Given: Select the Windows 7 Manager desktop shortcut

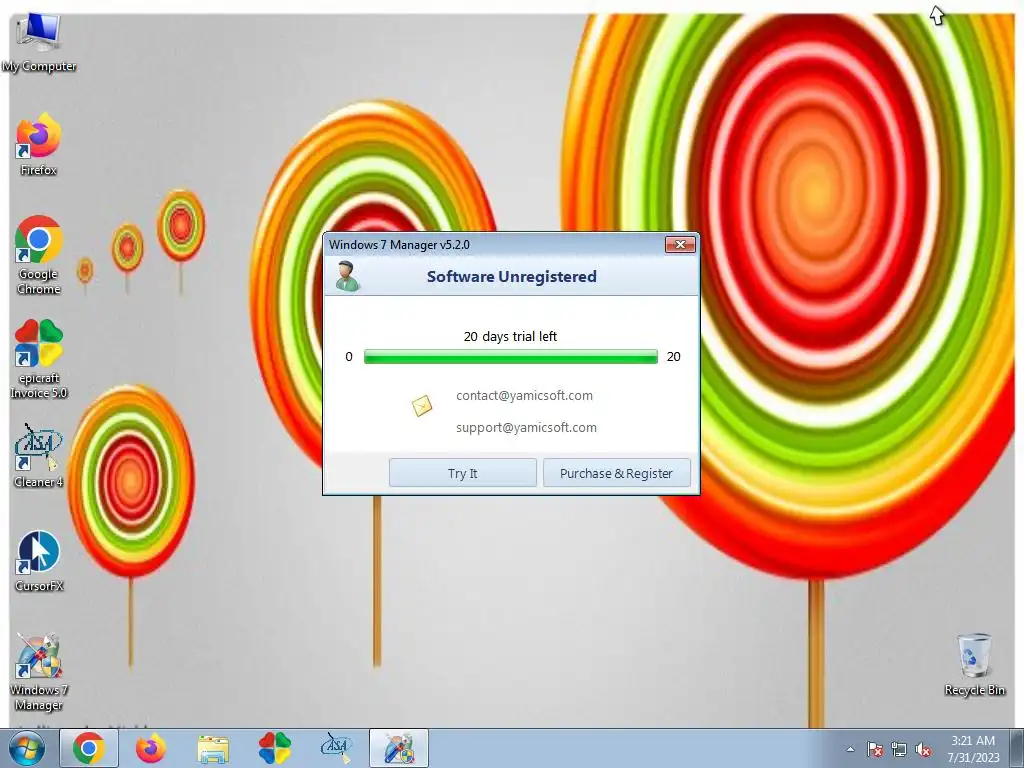Looking at the screenshot, I should (39, 672).
